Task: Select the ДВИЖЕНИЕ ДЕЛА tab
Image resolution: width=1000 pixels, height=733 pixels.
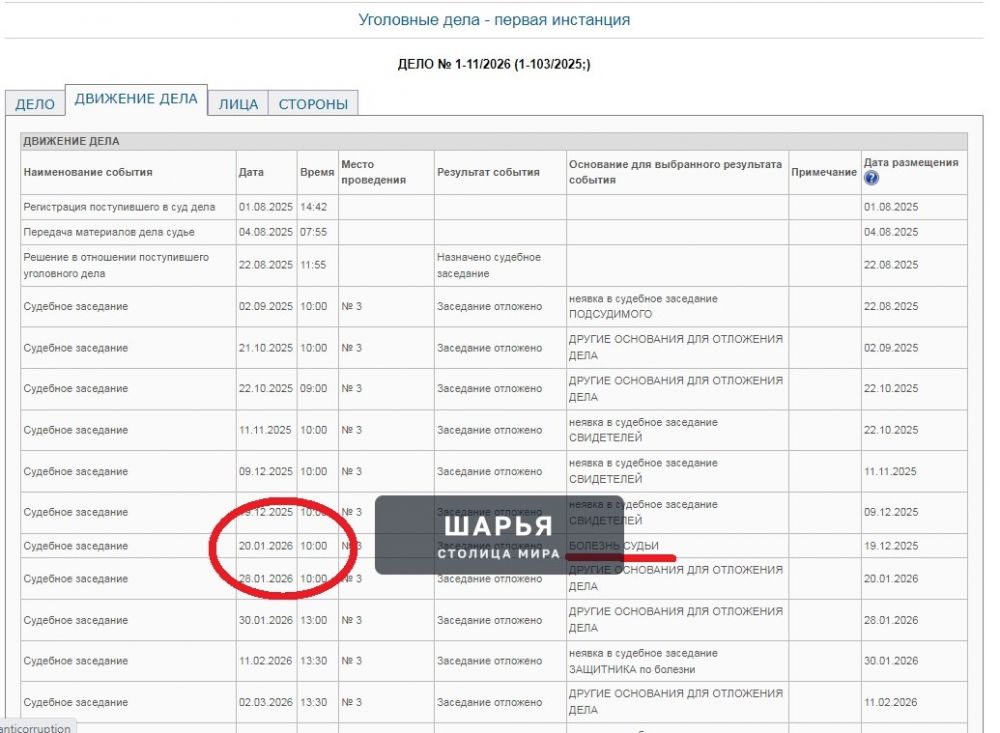Action: click(x=136, y=99)
